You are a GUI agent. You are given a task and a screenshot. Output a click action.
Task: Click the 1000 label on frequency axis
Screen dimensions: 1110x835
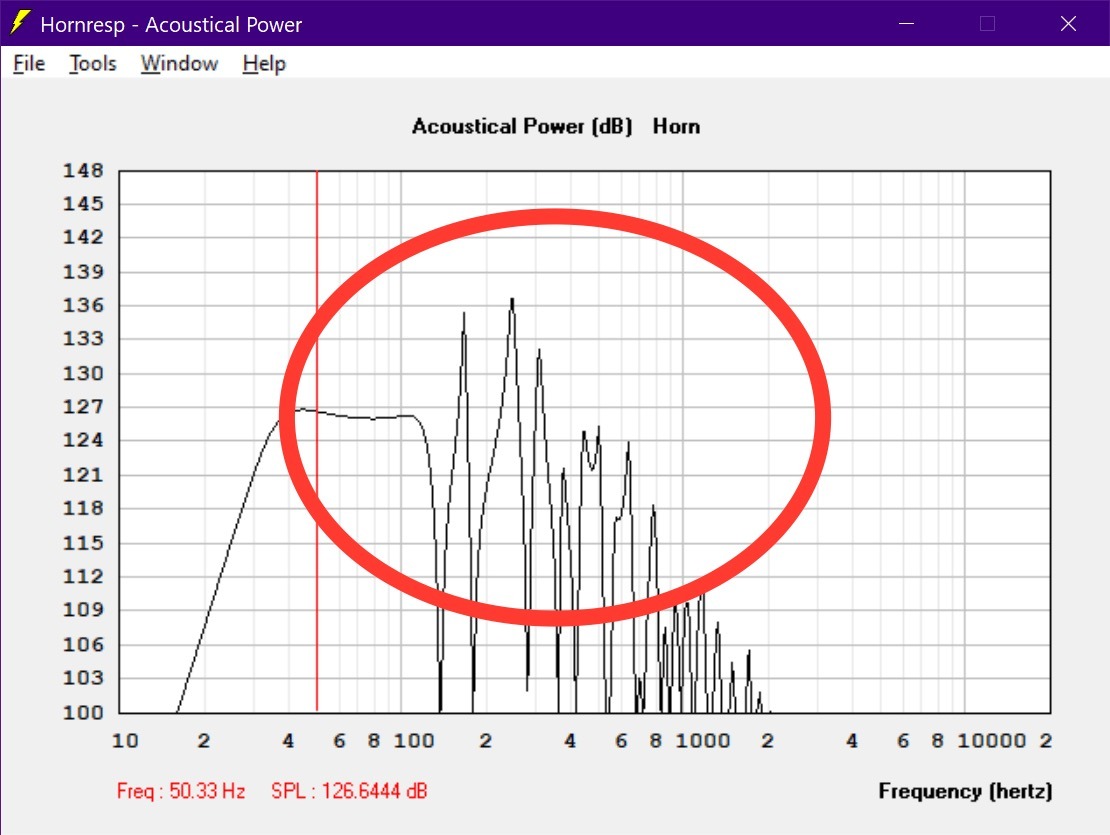pos(702,741)
